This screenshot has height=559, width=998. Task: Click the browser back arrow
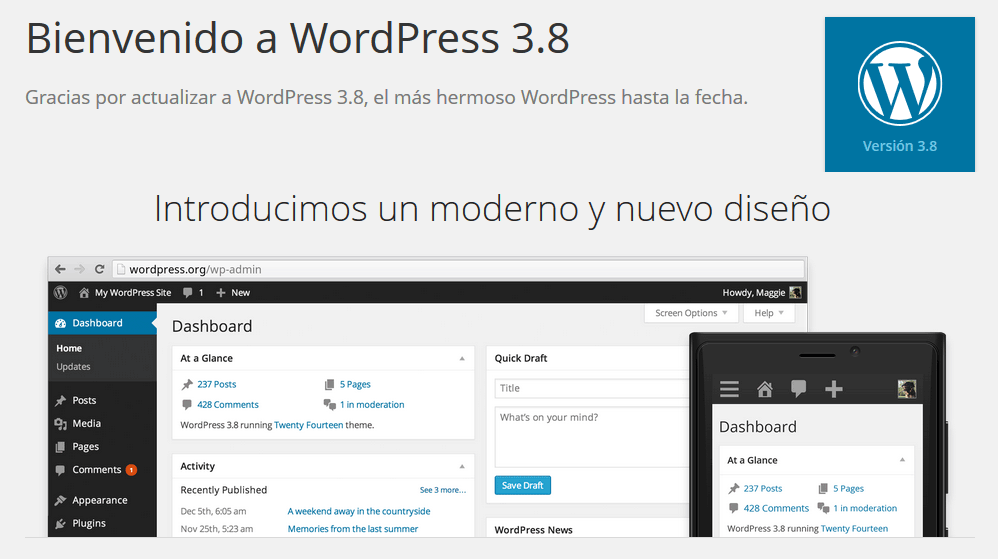pos(60,269)
